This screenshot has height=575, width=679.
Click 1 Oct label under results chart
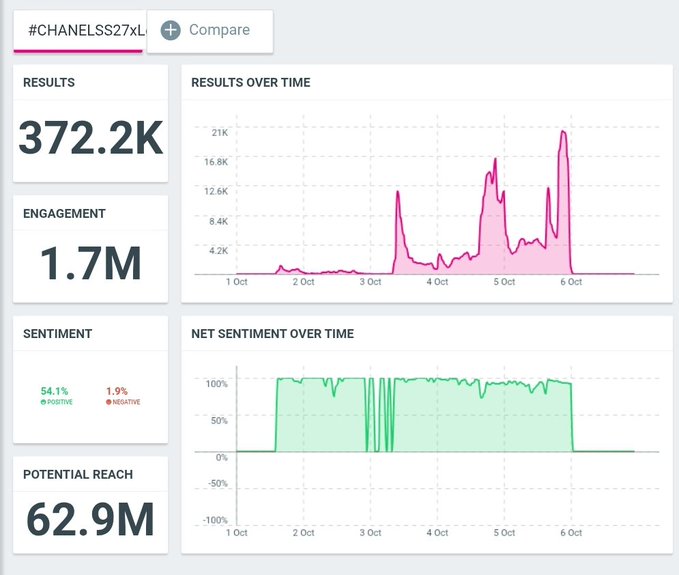pyautogui.click(x=236, y=282)
